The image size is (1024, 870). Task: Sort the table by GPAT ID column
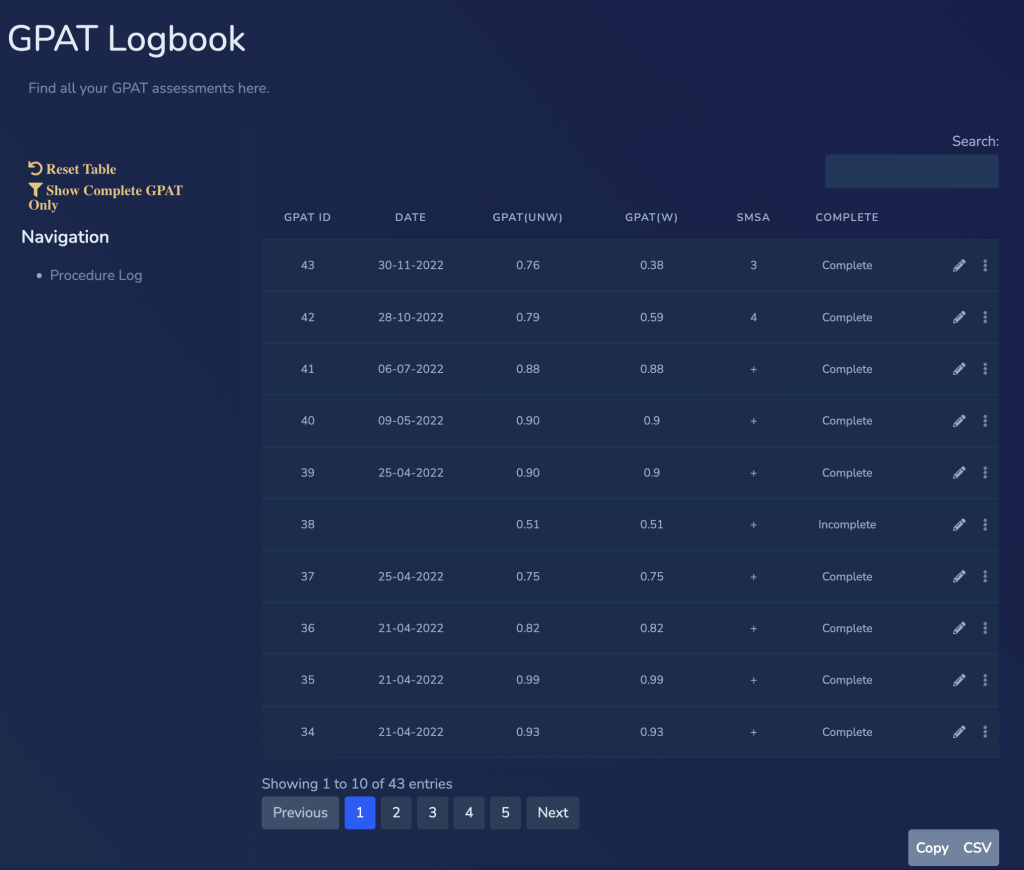click(x=308, y=218)
